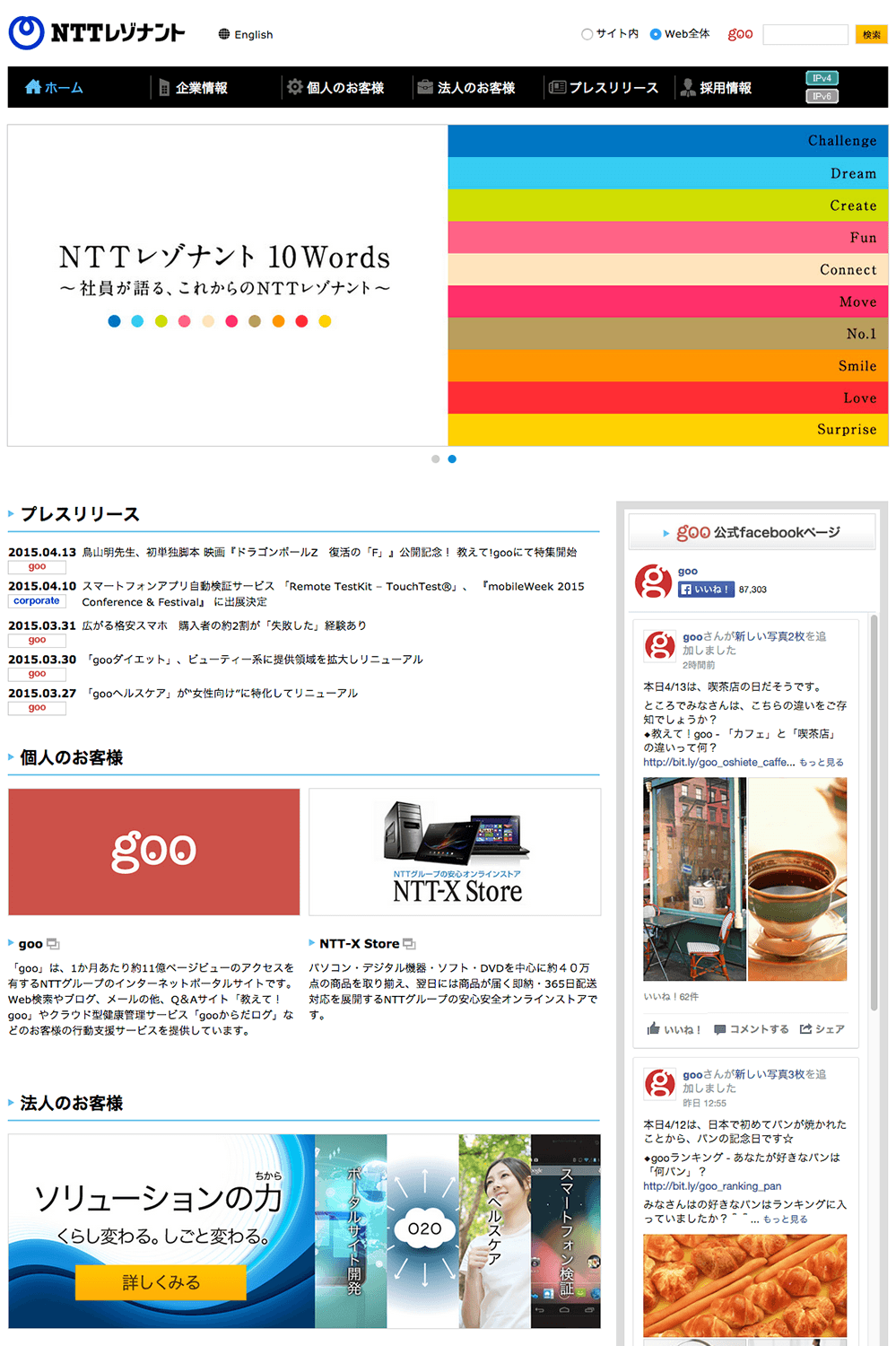The image size is (896, 1346).
Task: Click the Dream color band
Action: (667, 173)
